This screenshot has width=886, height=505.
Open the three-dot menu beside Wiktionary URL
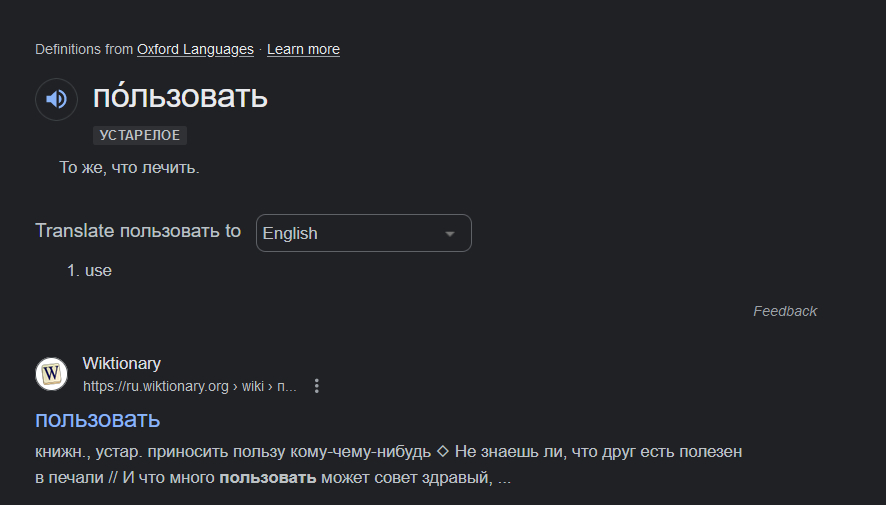point(317,386)
